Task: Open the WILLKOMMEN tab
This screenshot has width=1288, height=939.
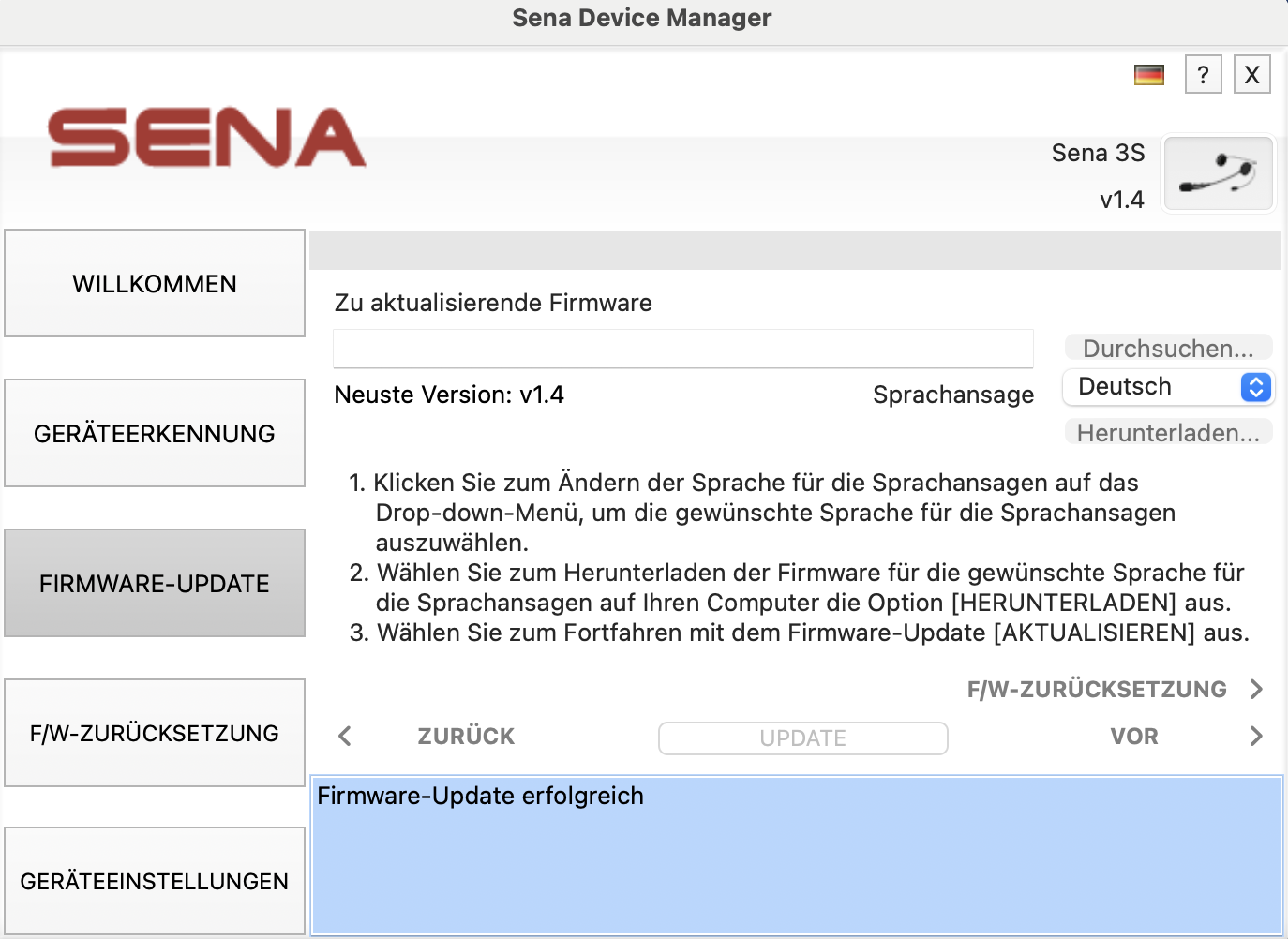Action: point(155,283)
